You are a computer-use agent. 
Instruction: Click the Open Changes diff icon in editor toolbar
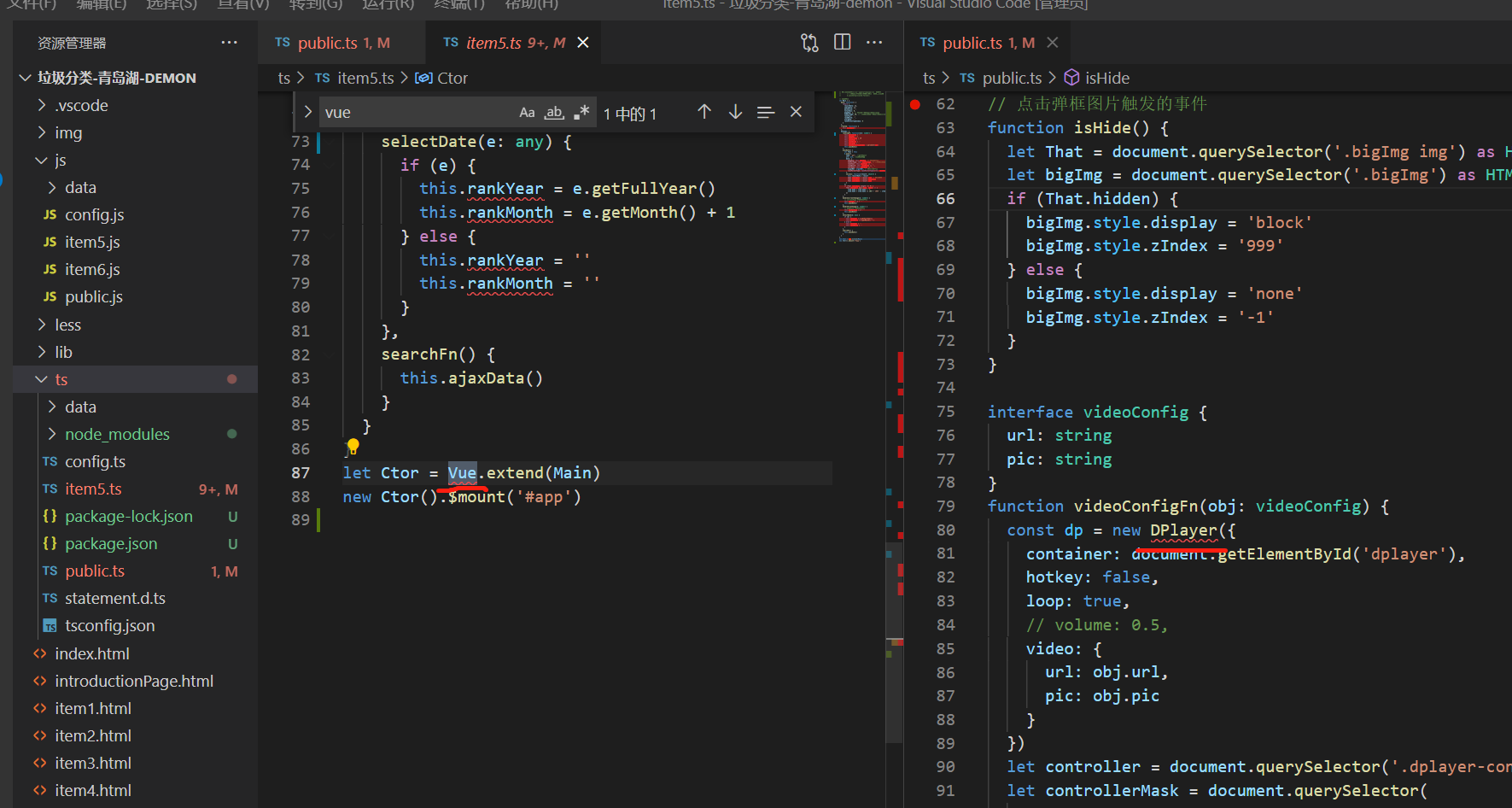pos(809,42)
